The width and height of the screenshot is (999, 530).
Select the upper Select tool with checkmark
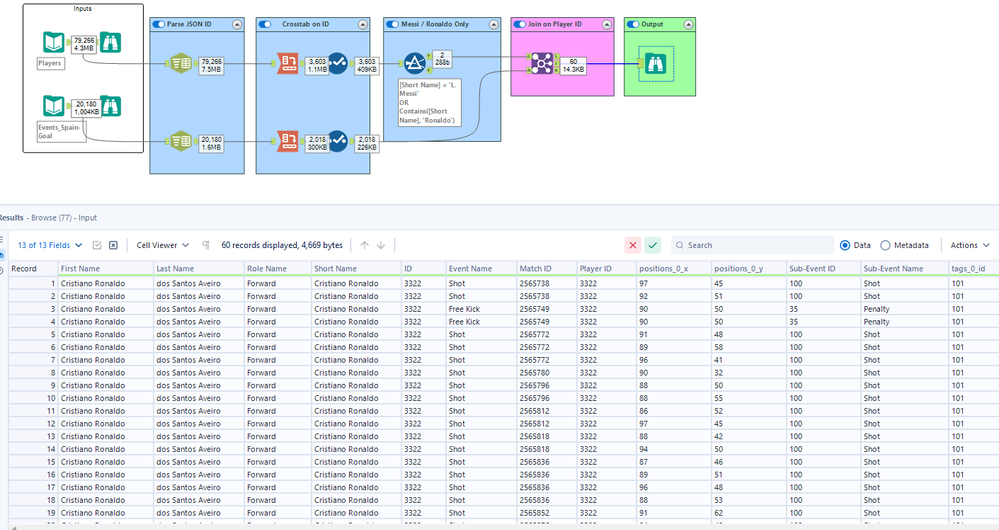(x=338, y=63)
